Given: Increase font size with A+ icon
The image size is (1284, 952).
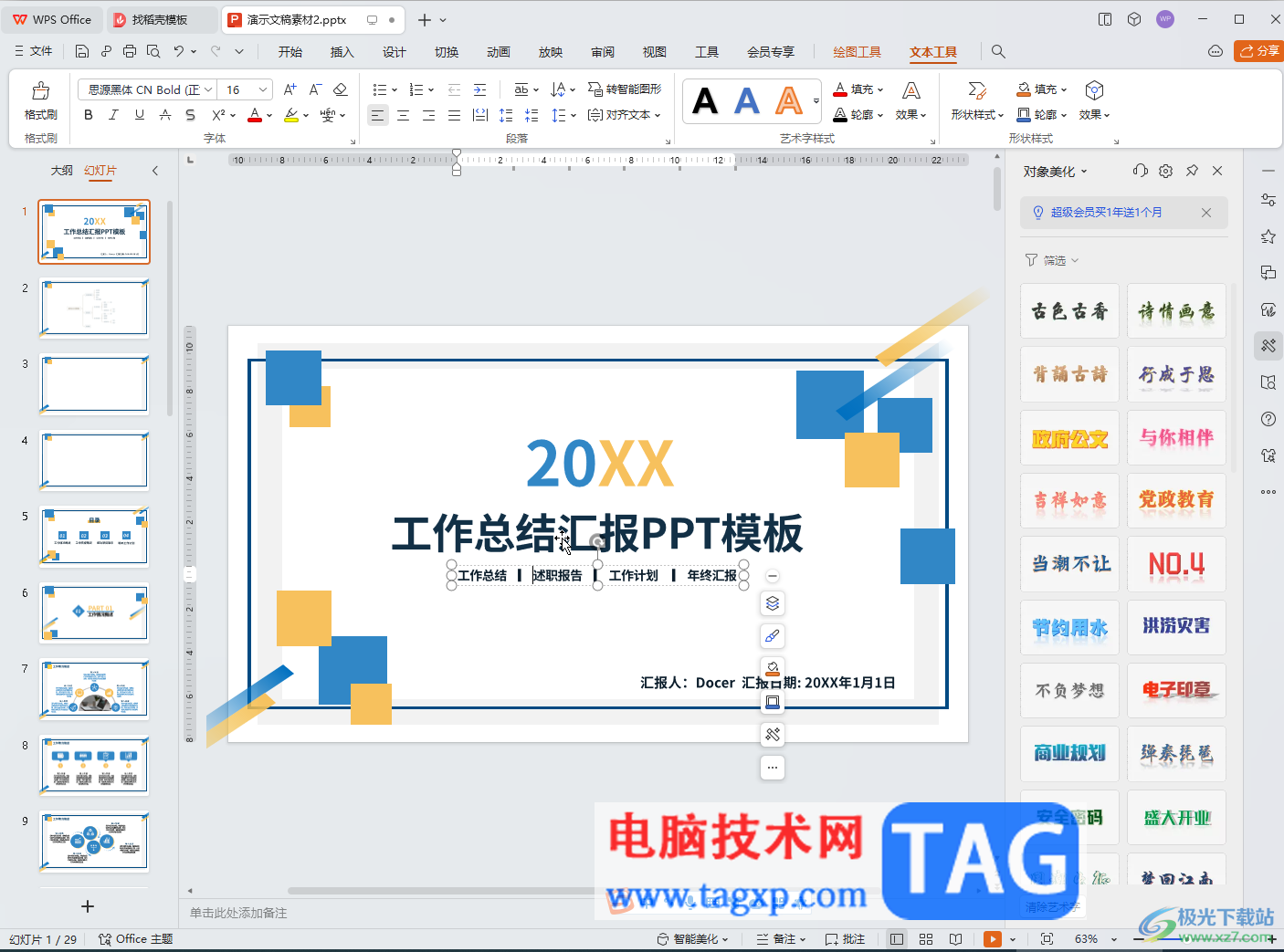Looking at the screenshot, I should click(x=289, y=89).
